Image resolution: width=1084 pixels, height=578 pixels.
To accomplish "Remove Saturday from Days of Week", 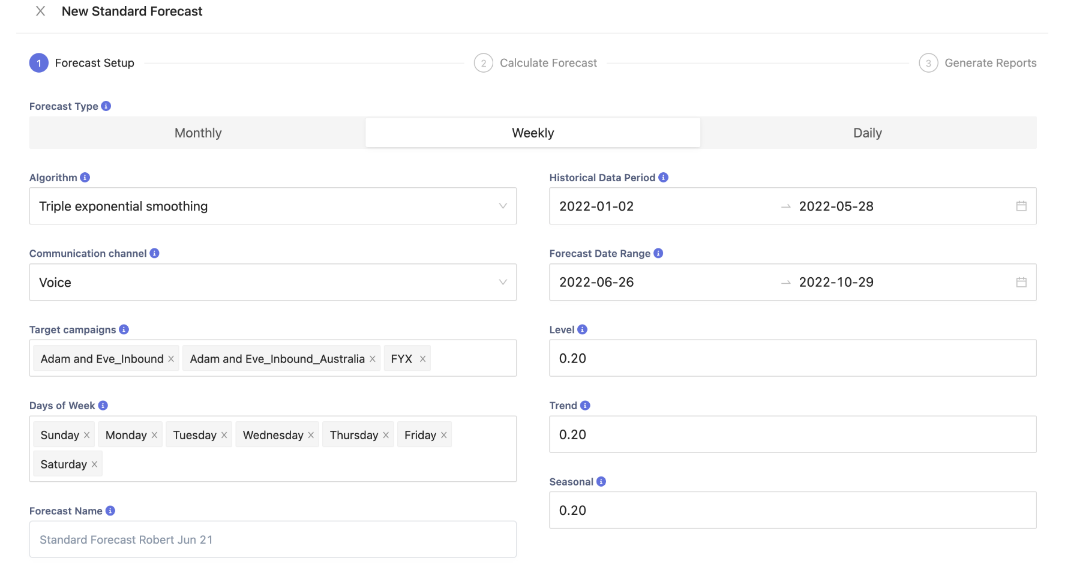I will pyautogui.click(x=95, y=464).
